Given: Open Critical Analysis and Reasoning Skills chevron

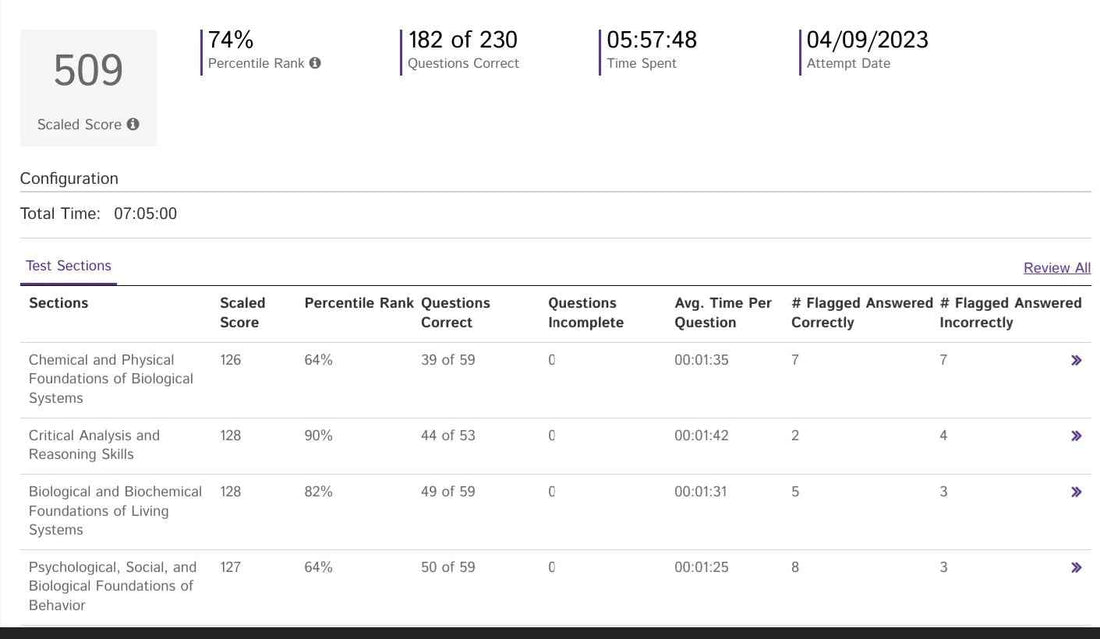Looking at the screenshot, I should (1076, 436).
